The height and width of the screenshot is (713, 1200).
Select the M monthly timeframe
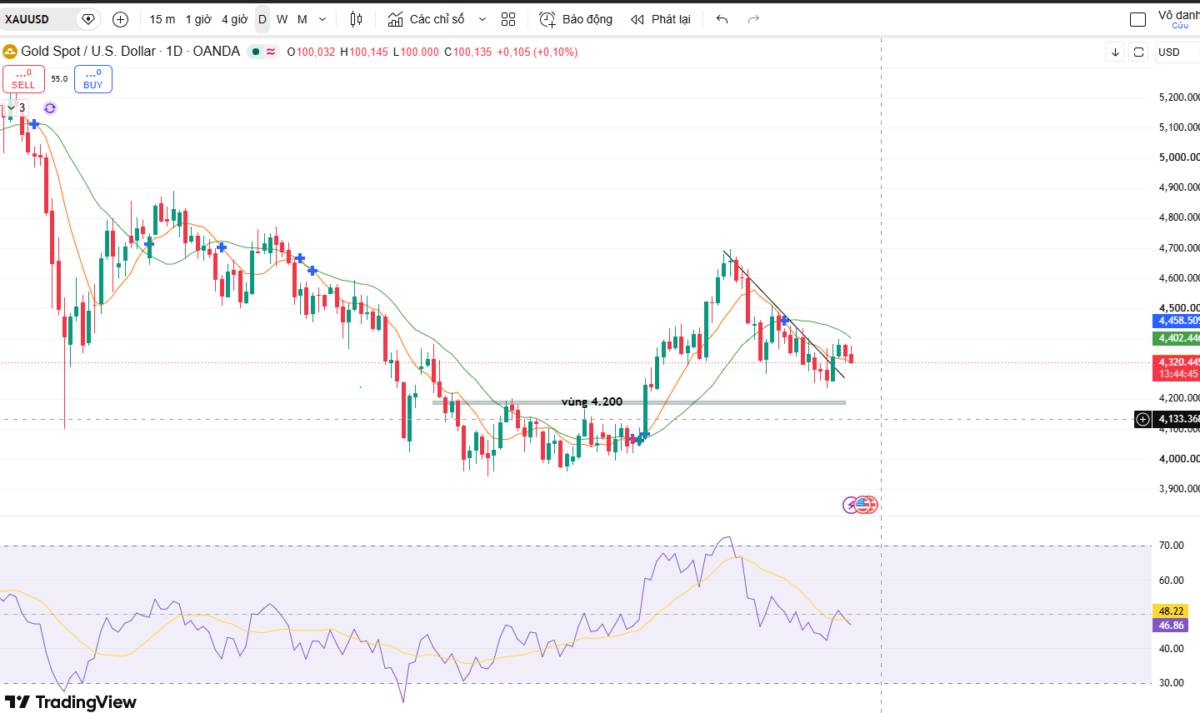point(302,19)
